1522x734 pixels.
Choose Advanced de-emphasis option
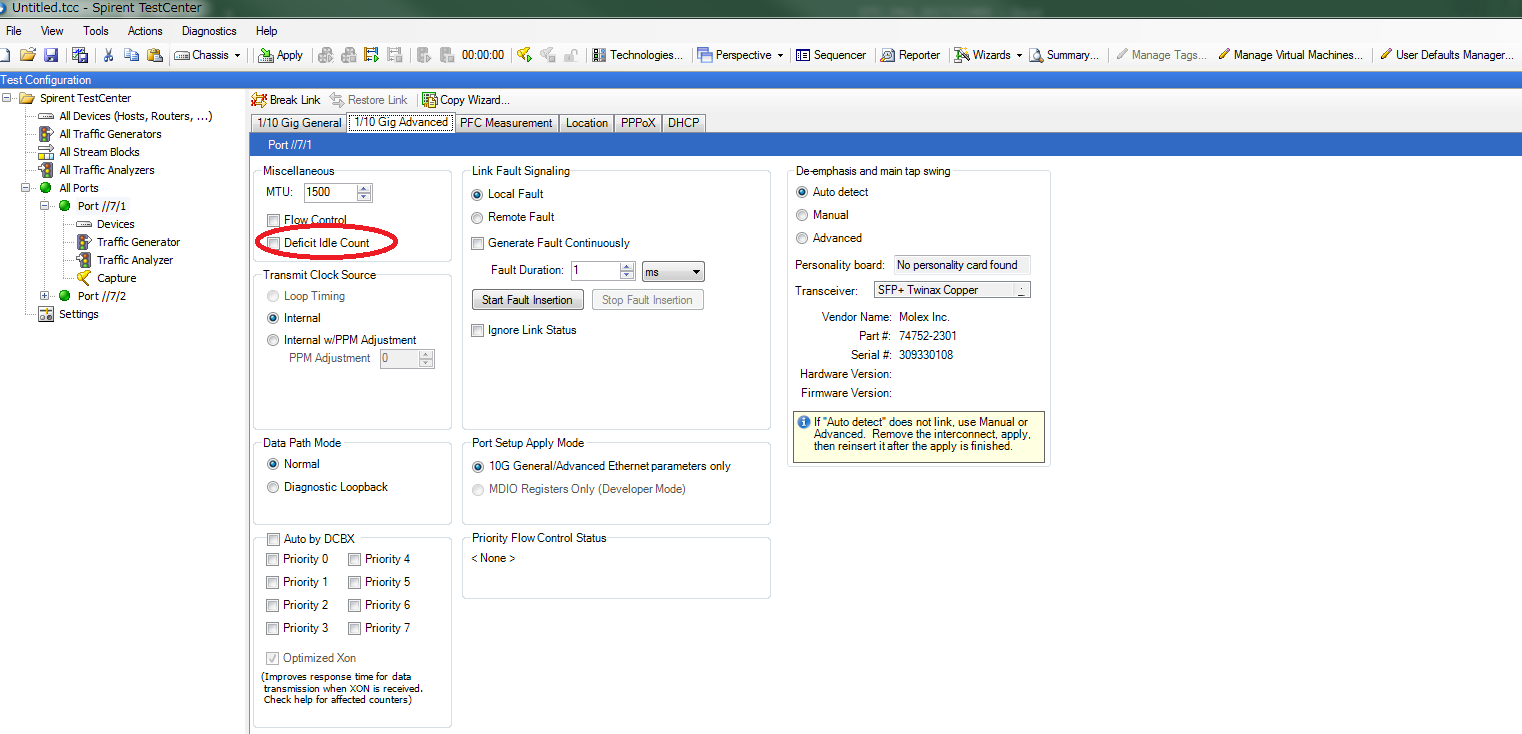(802, 238)
